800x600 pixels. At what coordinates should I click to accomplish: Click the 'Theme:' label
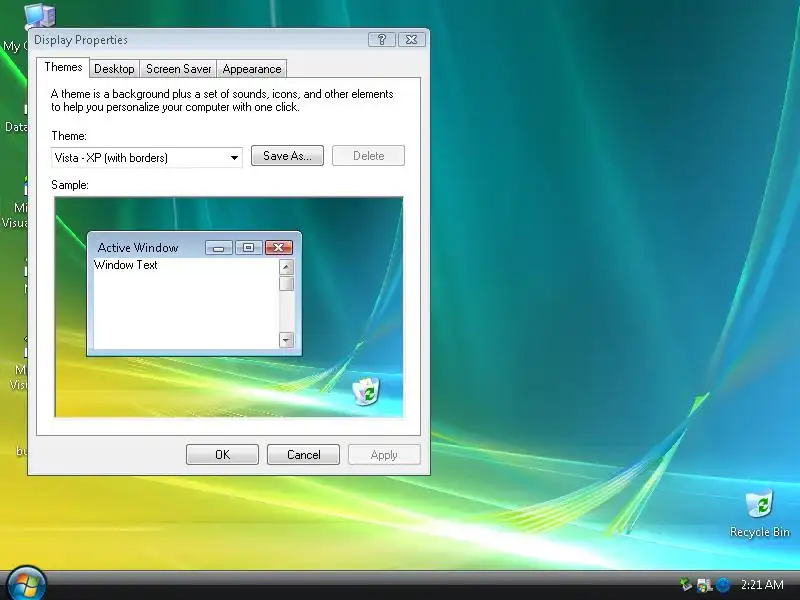[x=69, y=136]
